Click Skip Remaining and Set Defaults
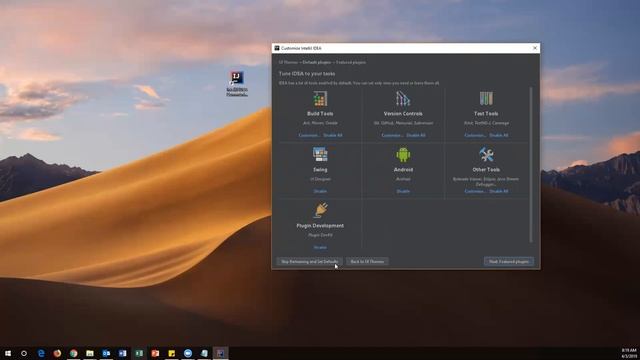The height and width of the screenshot is (360, 640). pyautogui.click(x=309, y=262)
